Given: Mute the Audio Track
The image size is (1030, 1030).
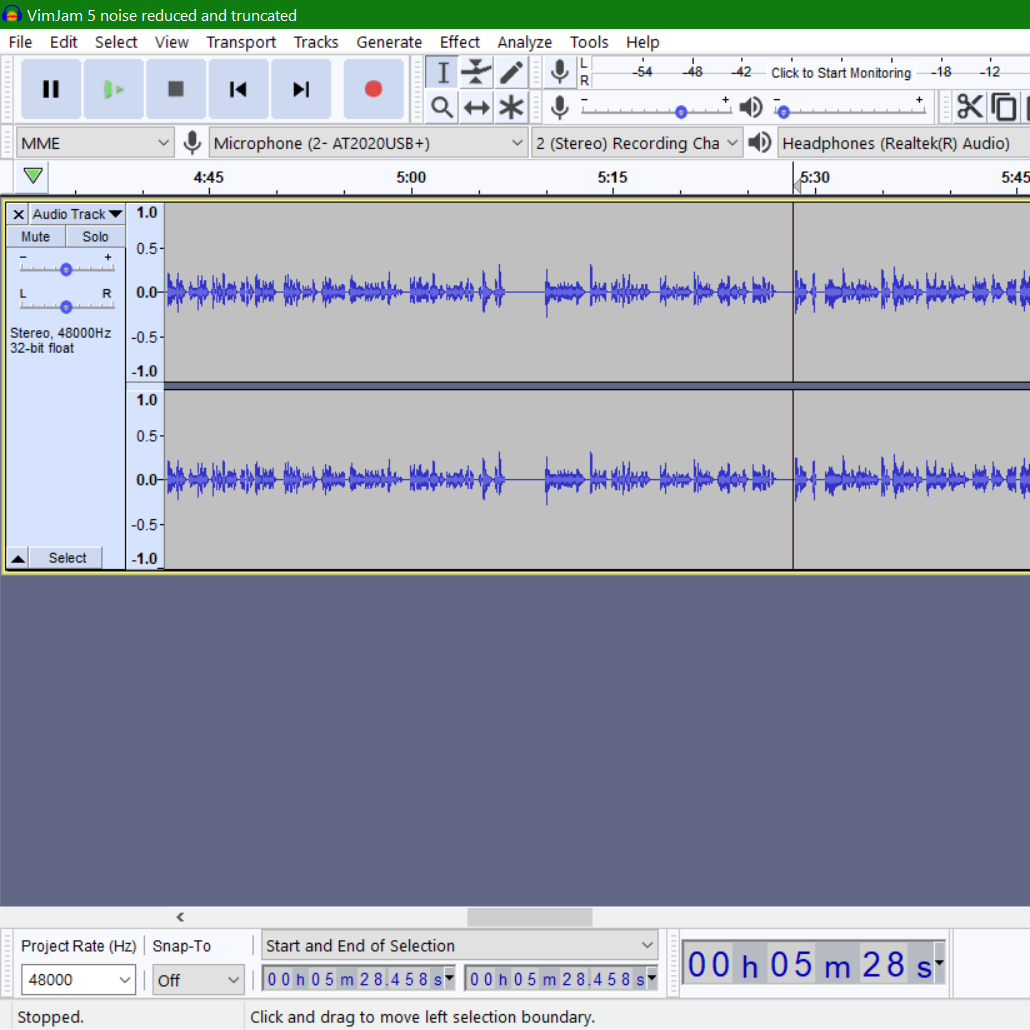Looking at the screenshot, I should 35,236.
